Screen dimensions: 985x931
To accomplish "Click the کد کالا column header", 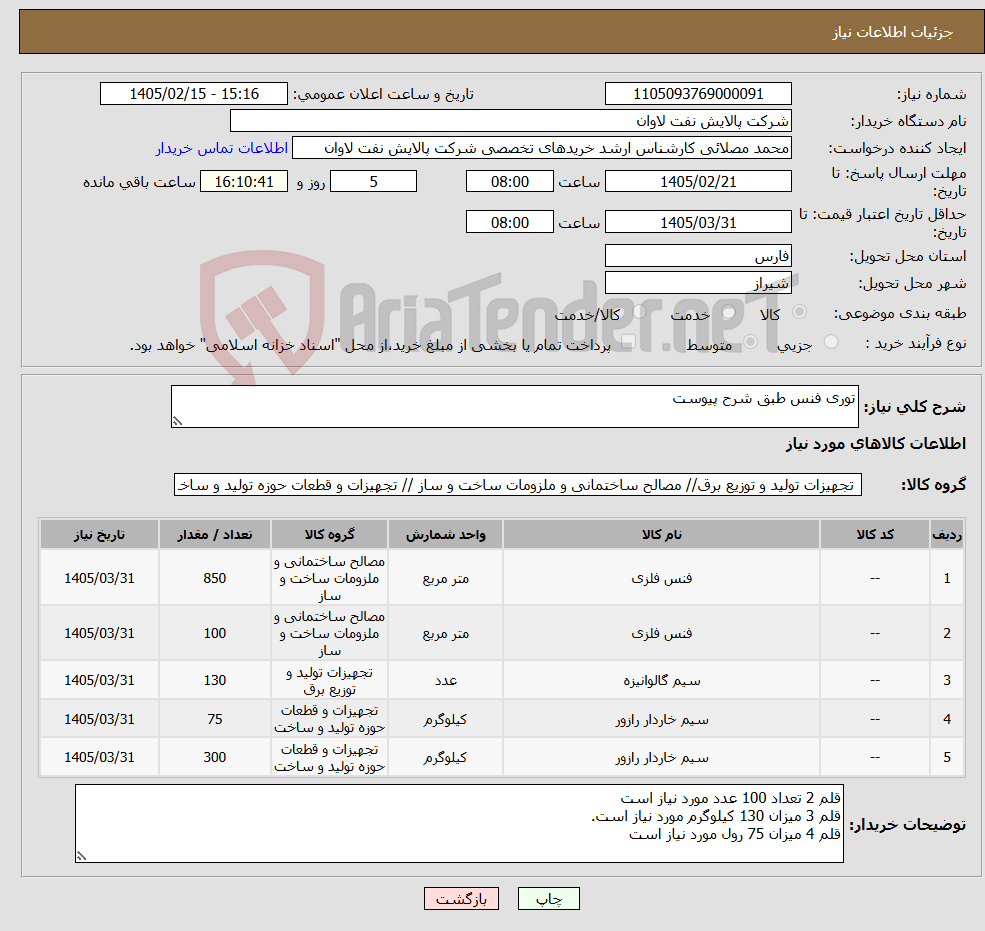I will click(875, 534).
